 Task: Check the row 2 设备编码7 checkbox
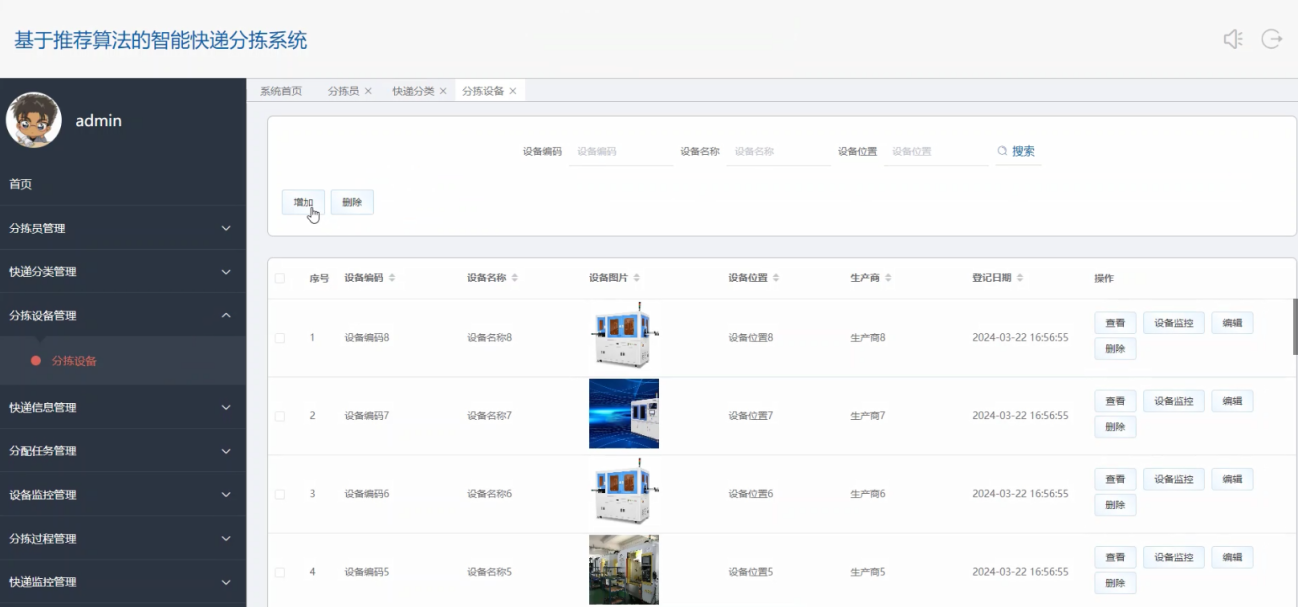click(x=280, y=416)
